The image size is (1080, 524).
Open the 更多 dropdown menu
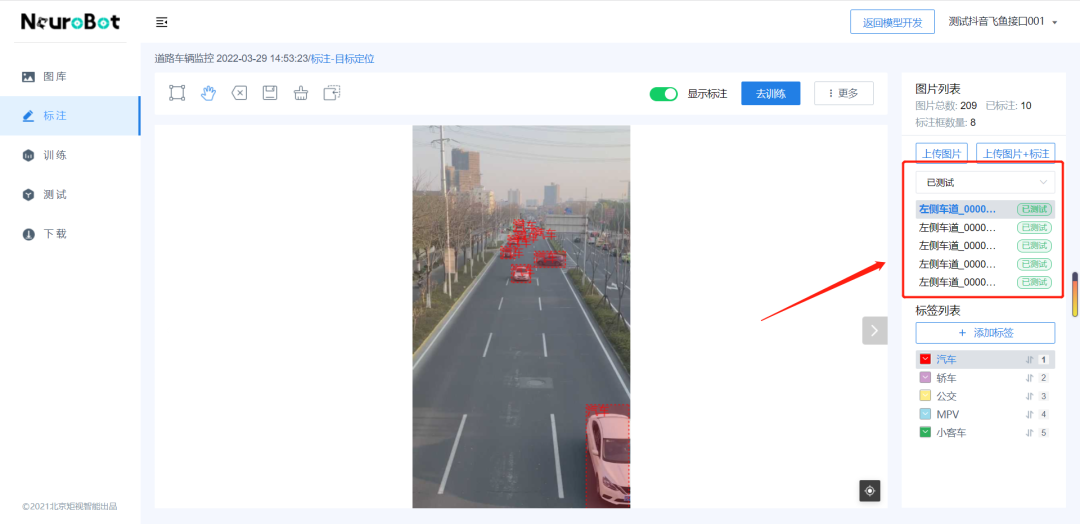click(x=844, y=93)
